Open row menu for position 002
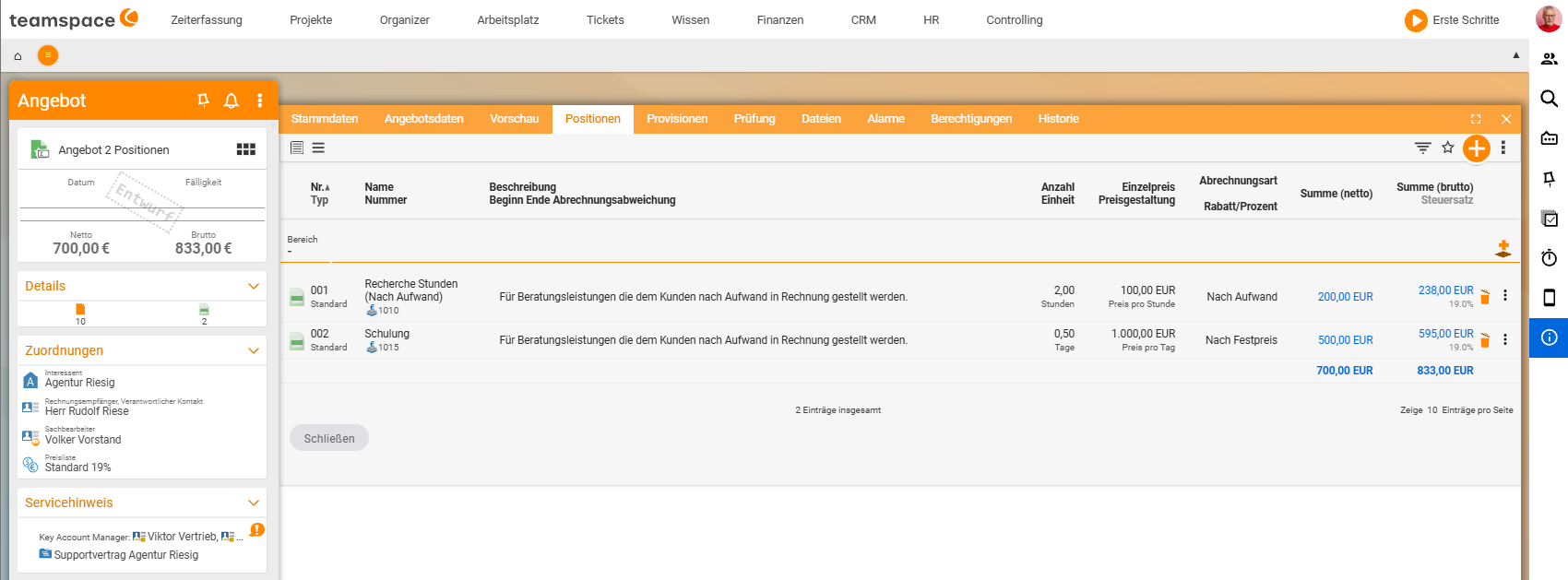 coord(1505,339)
